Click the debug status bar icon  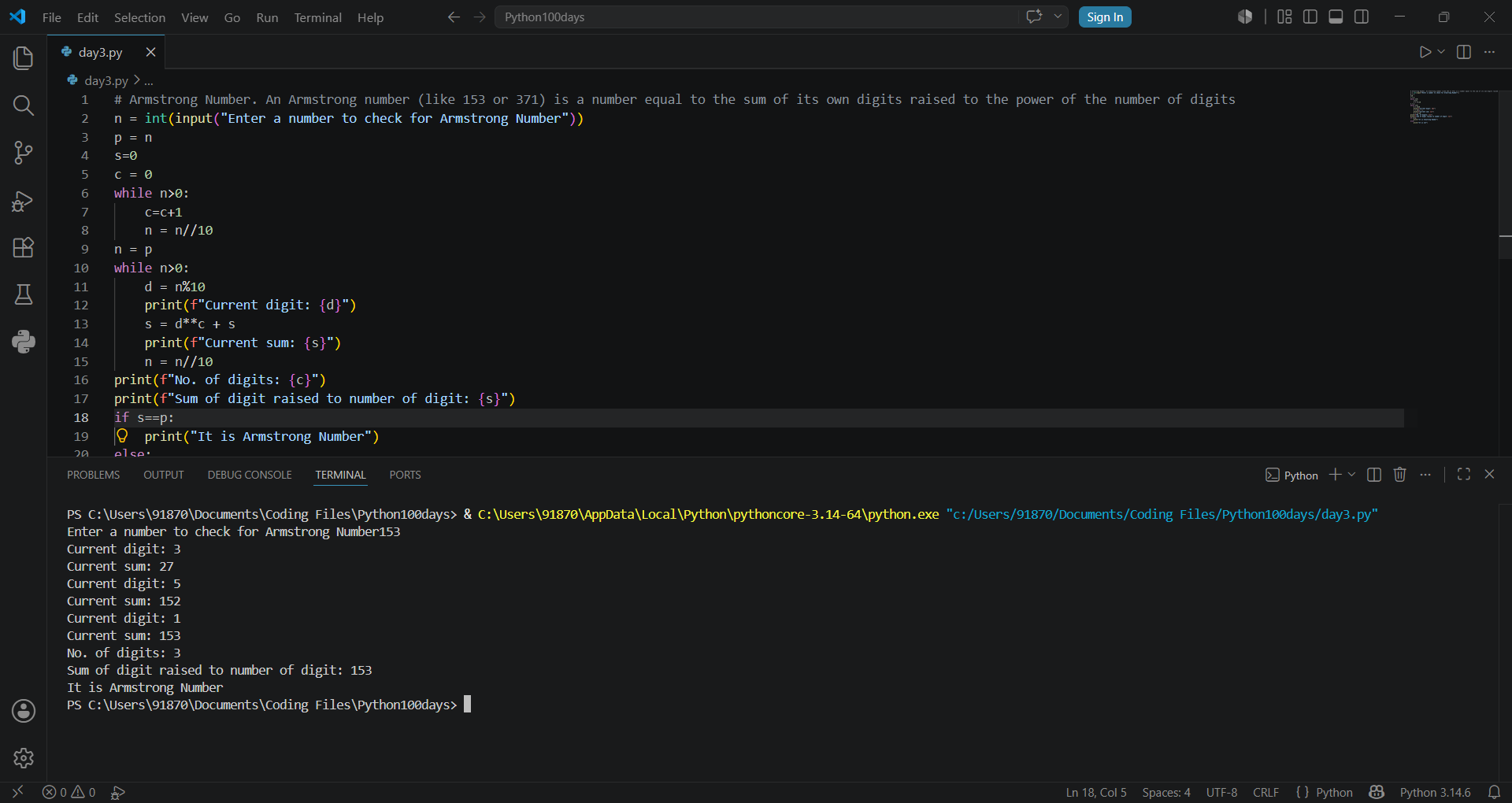(118, 792)
